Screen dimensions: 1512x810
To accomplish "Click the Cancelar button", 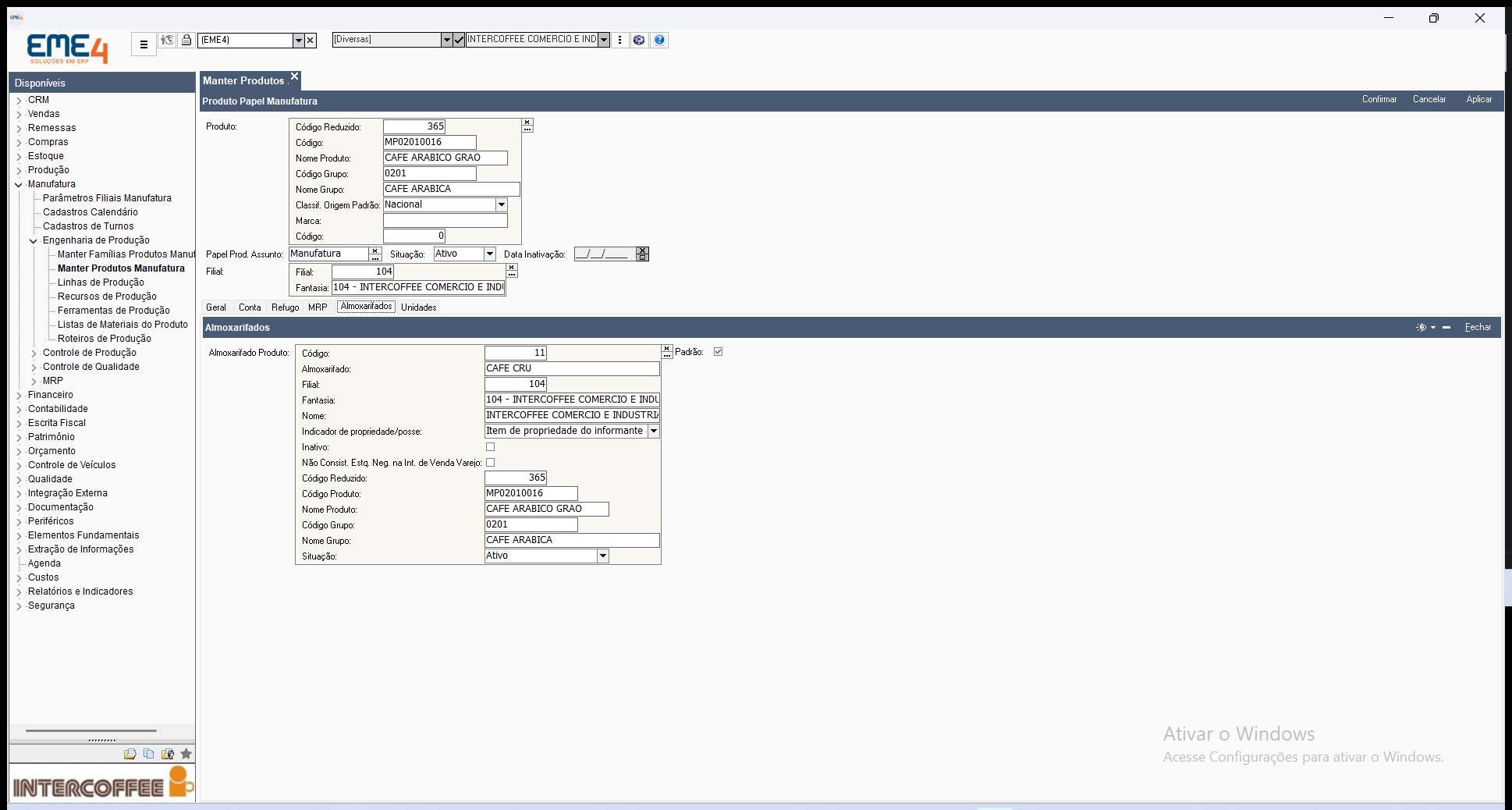I will [x=1429, y=99].
